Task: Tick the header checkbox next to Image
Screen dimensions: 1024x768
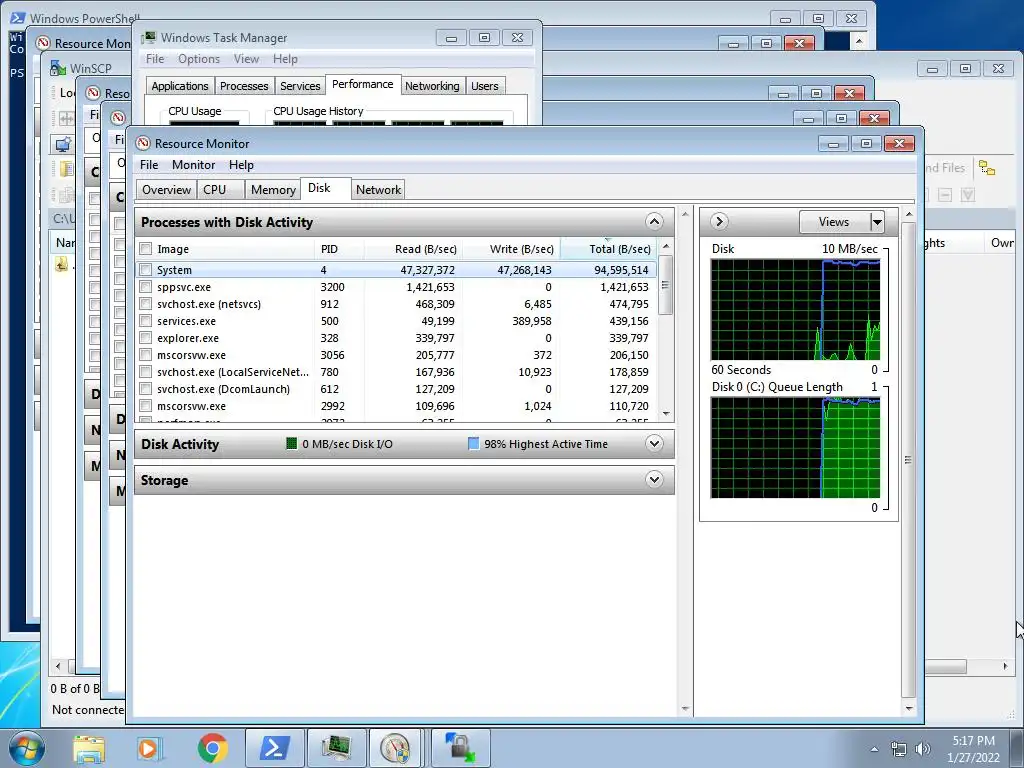Action: [x=146, y=249]
